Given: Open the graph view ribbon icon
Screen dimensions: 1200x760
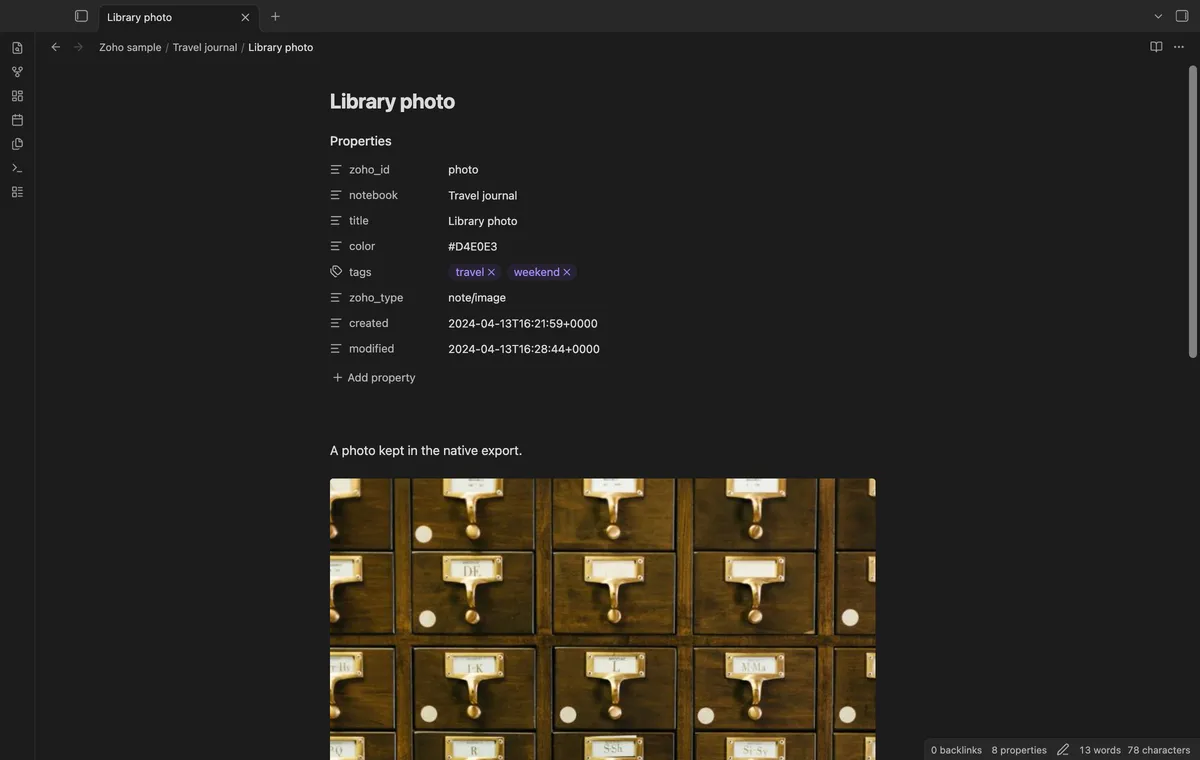Looking at the screenshot, I should (x=17, y=72).
